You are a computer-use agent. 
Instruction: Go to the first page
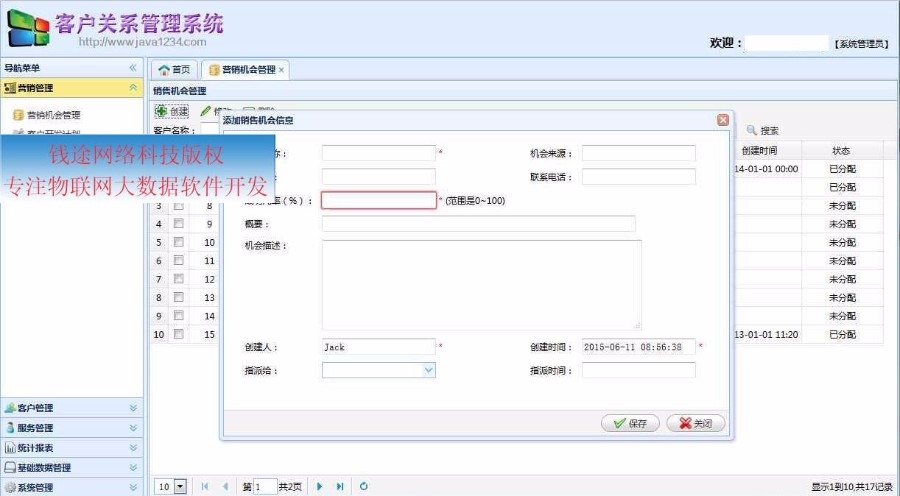coord(205,486)
